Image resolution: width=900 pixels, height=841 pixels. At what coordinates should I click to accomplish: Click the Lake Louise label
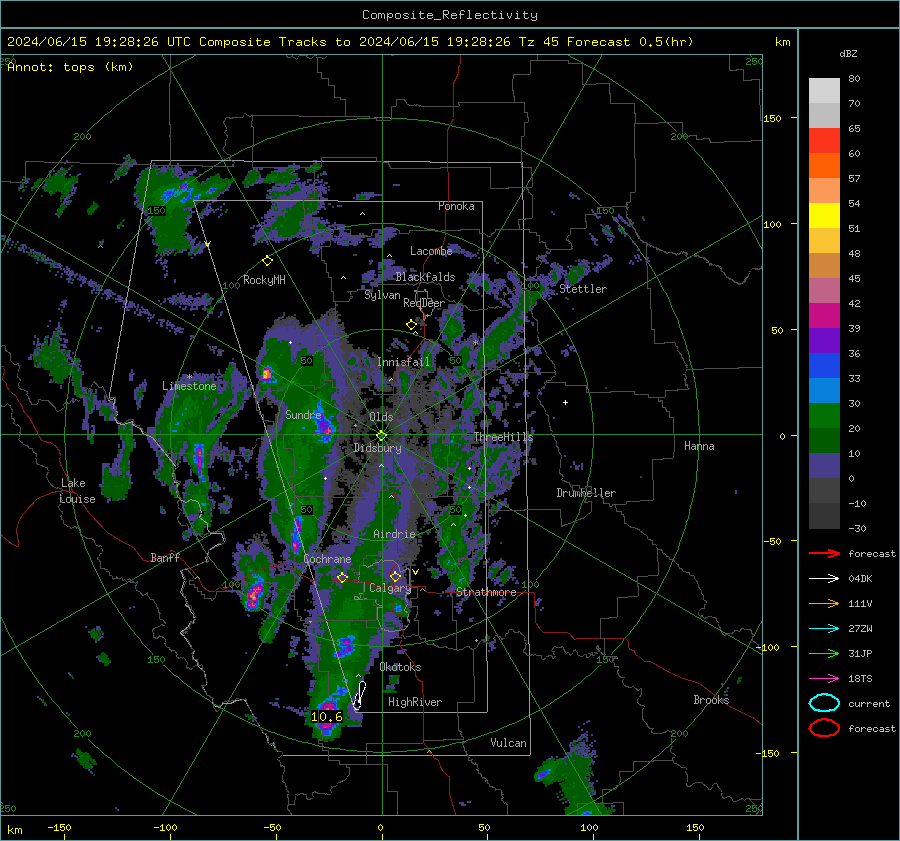tap(77, 491)
